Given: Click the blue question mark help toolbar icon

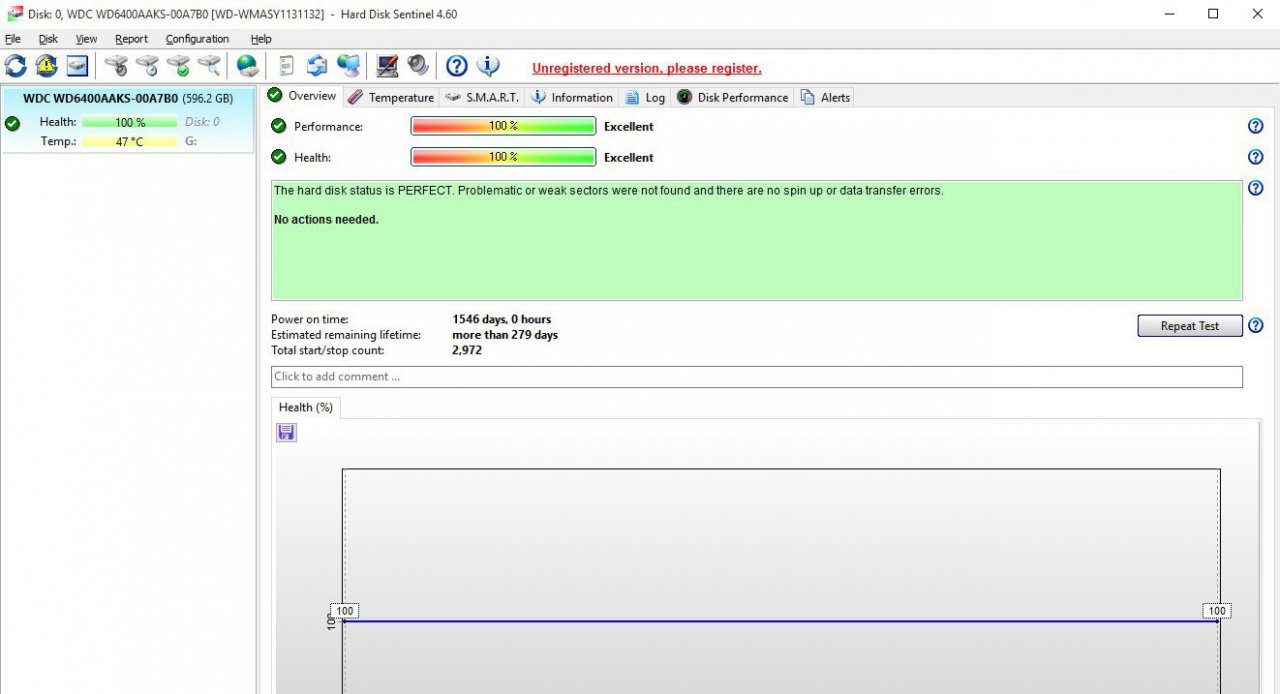Looking at the screenshot, I should 457,66.
